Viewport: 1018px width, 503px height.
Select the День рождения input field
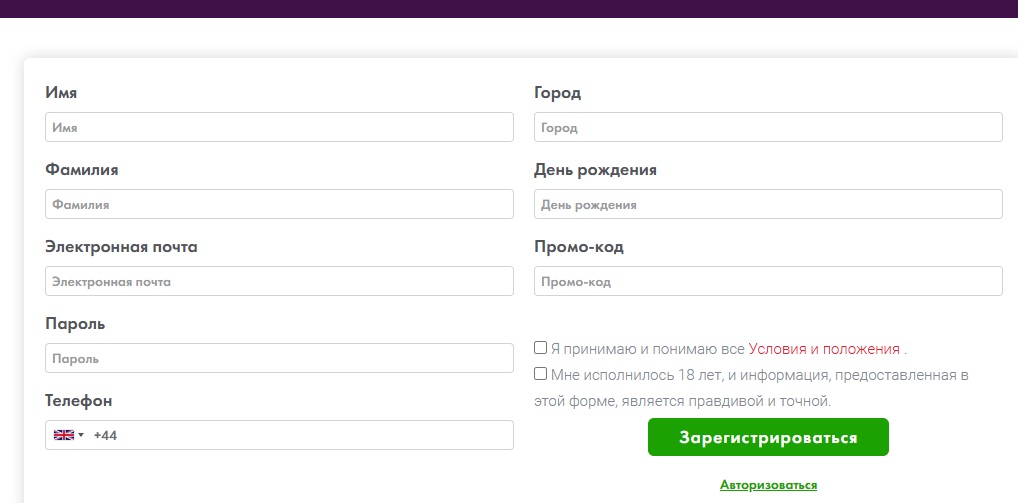click(768, 204)
